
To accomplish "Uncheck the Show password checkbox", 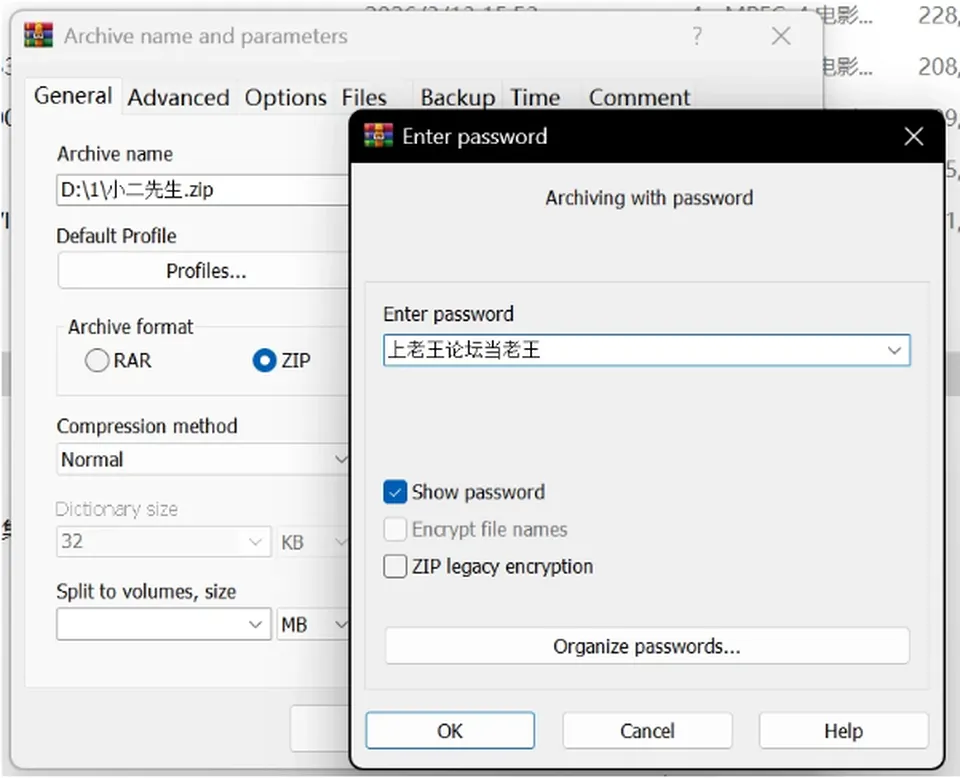I will pyautogui.click(x=395, y=492).
